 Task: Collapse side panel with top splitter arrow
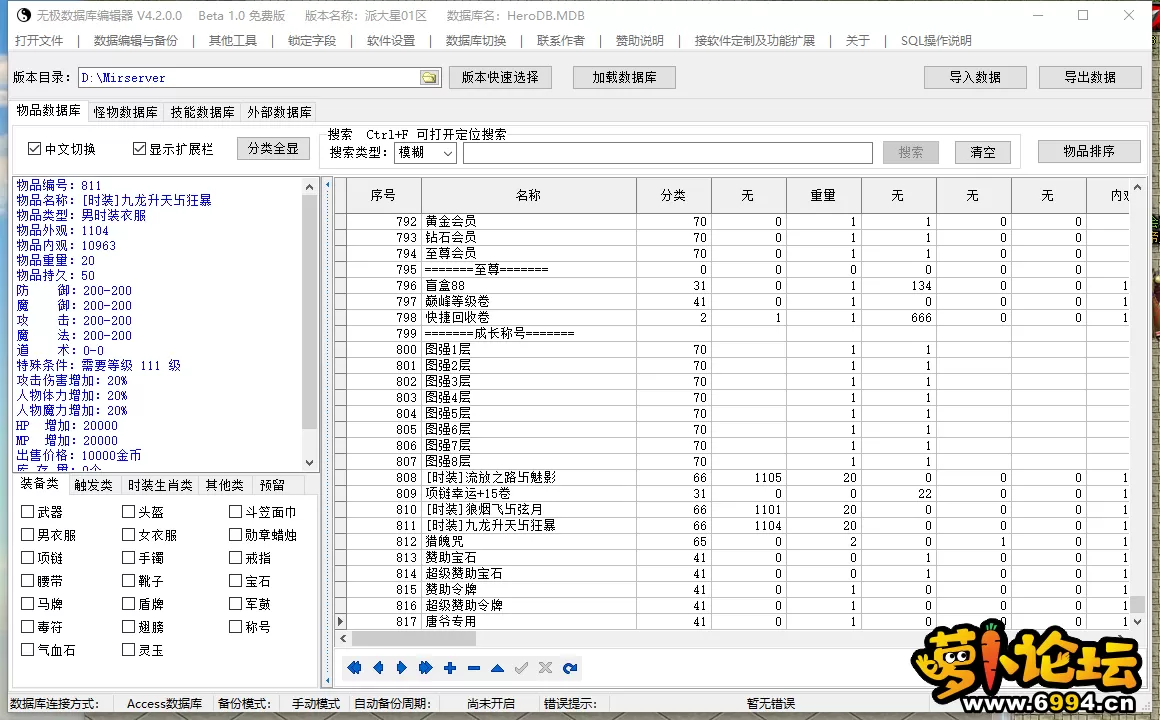[x=328, y=184]
